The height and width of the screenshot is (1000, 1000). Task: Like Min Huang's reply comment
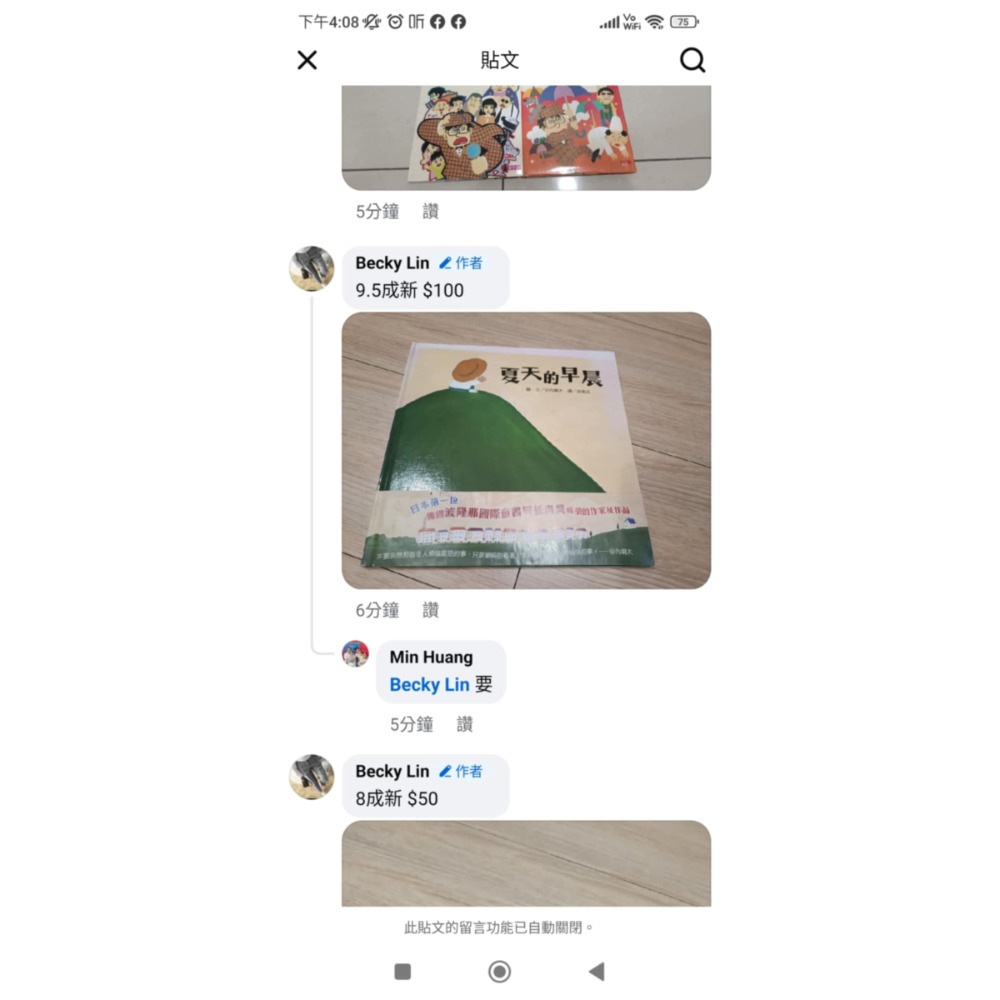[465, 724]
